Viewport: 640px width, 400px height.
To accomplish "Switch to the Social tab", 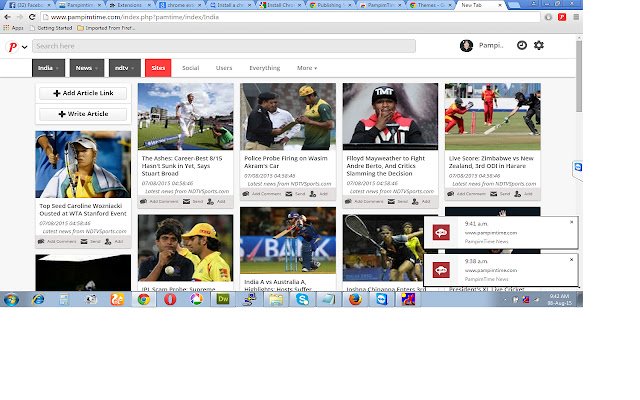I will (190, 68).
